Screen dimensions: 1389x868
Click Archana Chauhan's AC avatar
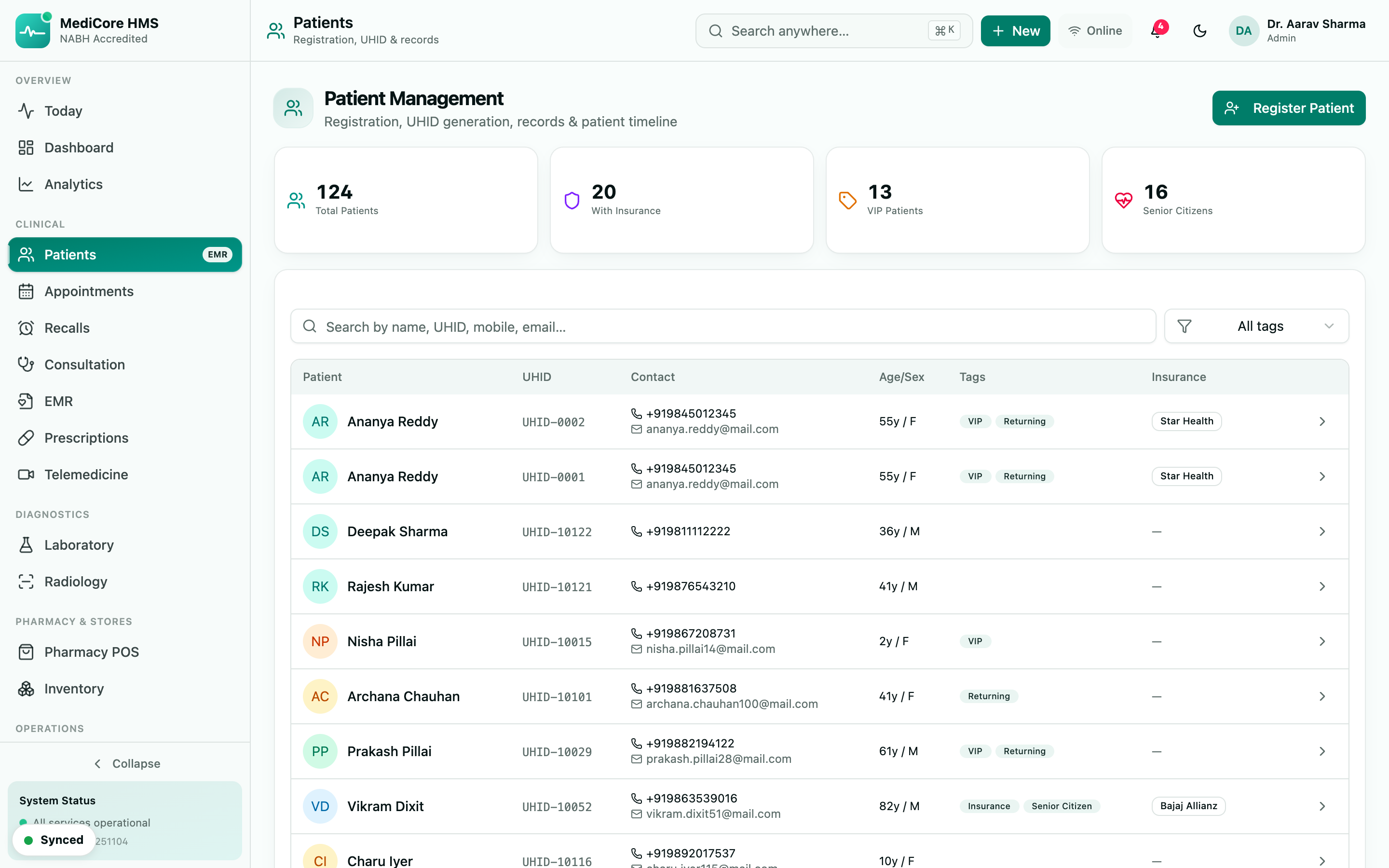click(320, 696)
